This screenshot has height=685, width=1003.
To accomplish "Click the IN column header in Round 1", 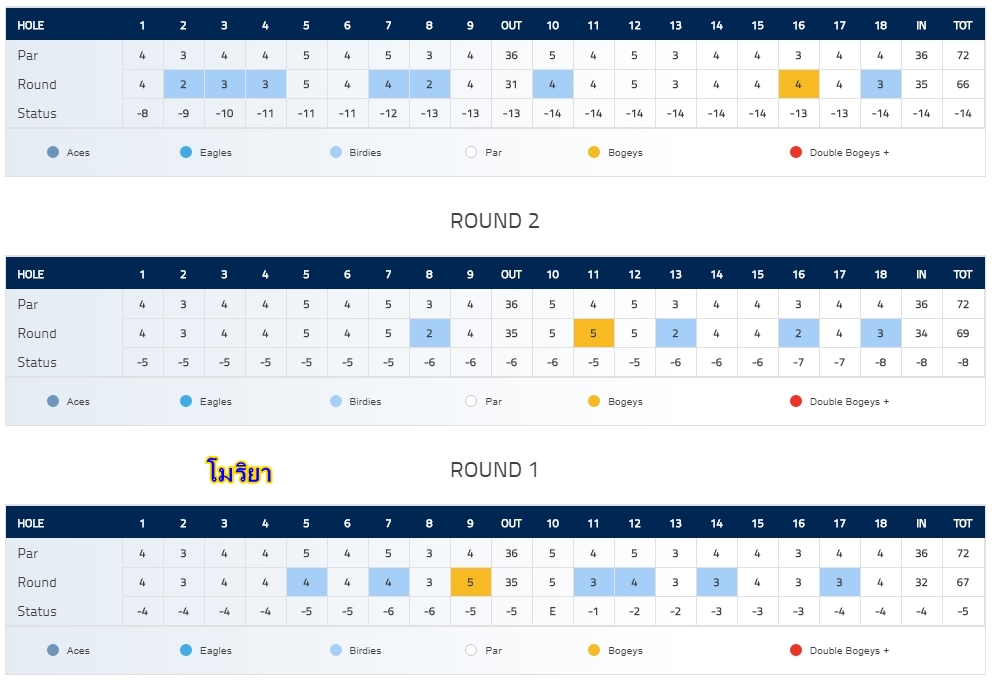I will point(921,523).
